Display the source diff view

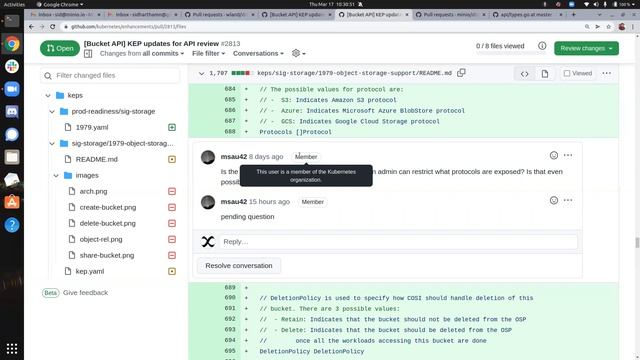(524, 74)
